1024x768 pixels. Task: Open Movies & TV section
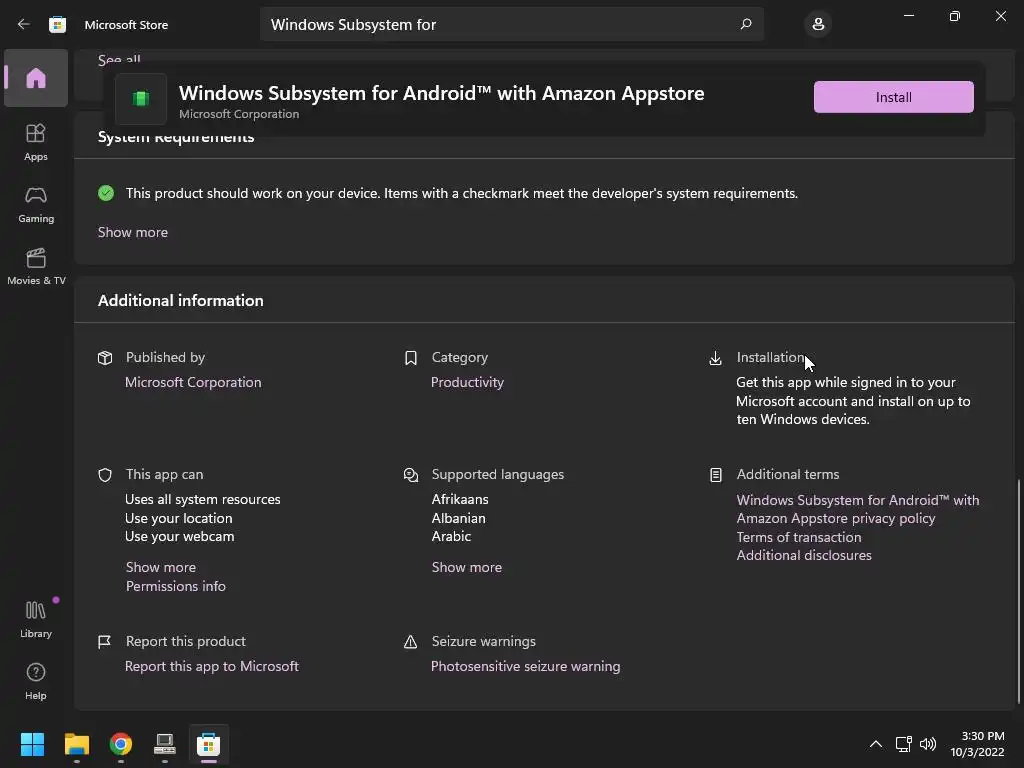click(36, 266)
